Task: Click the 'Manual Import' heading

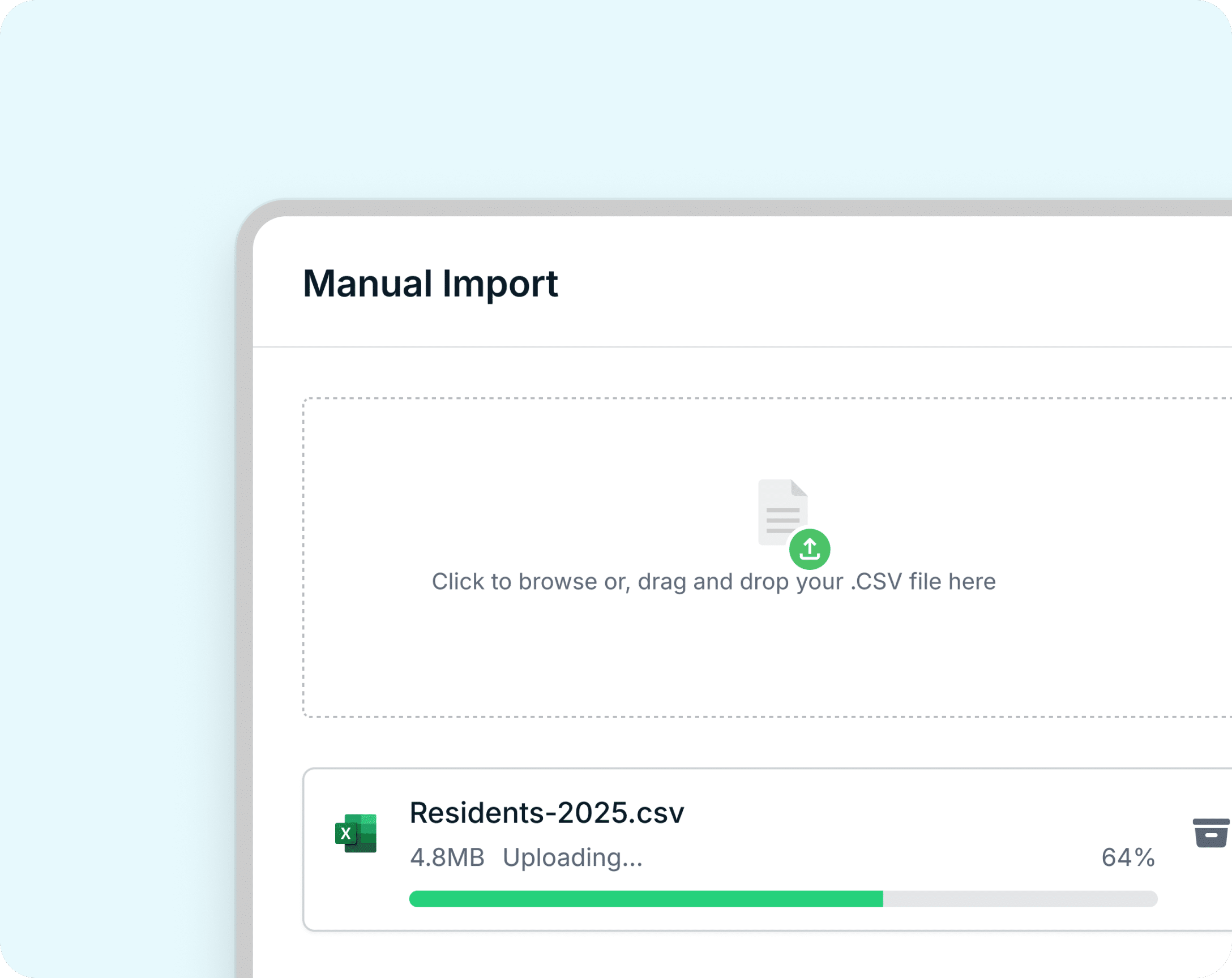Action: coord(430,284)
